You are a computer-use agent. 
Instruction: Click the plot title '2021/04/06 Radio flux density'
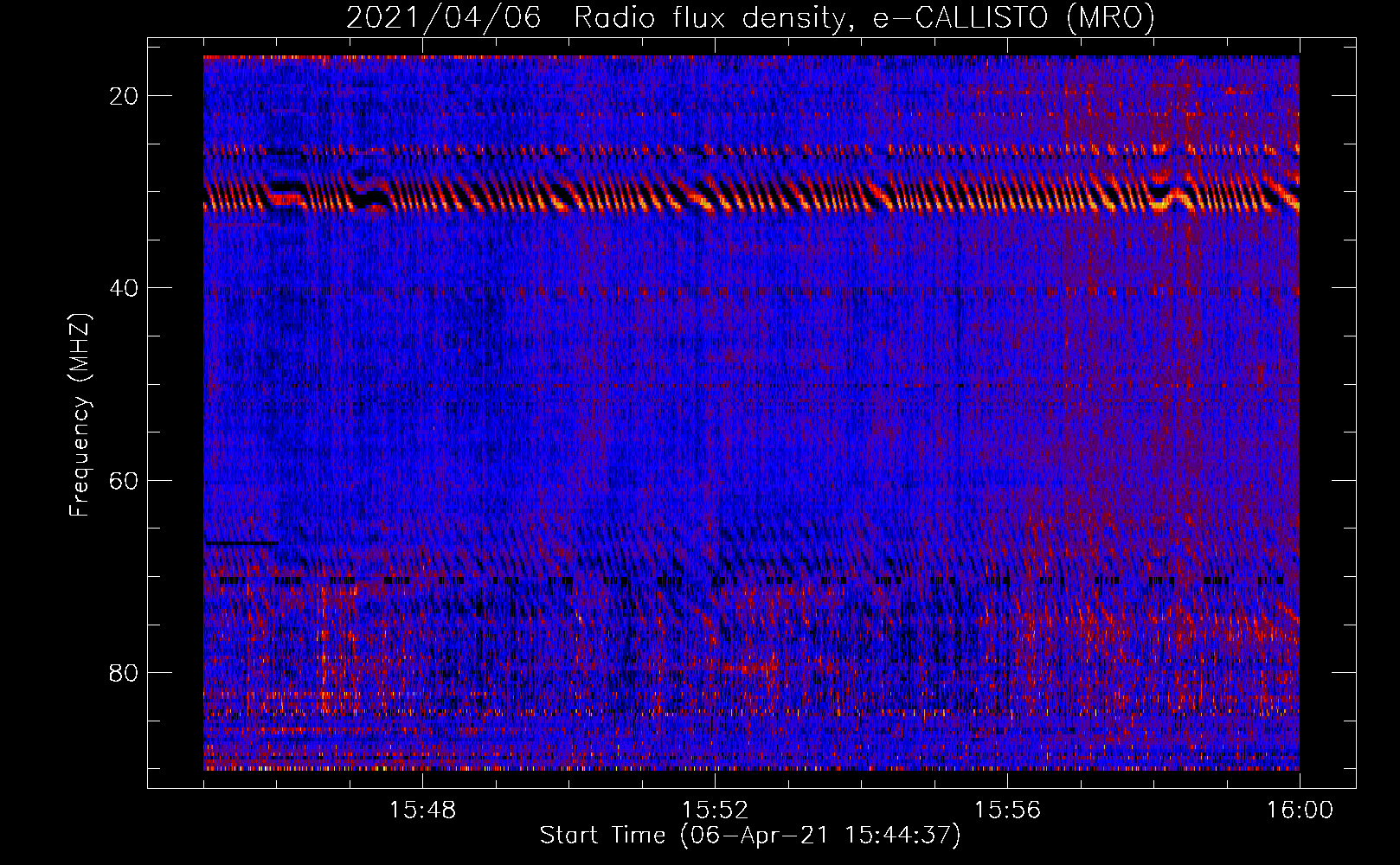pos(750,17)
